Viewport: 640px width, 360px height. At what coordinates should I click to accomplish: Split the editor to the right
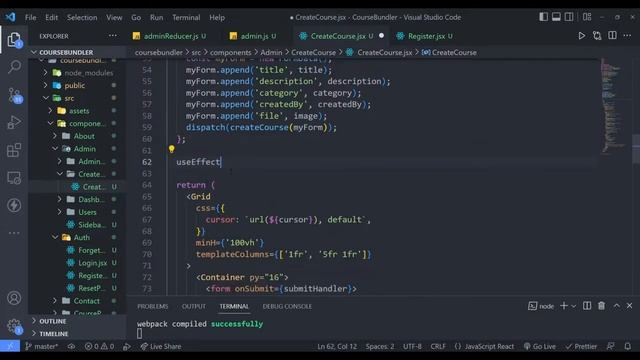[x=612, y=36]
